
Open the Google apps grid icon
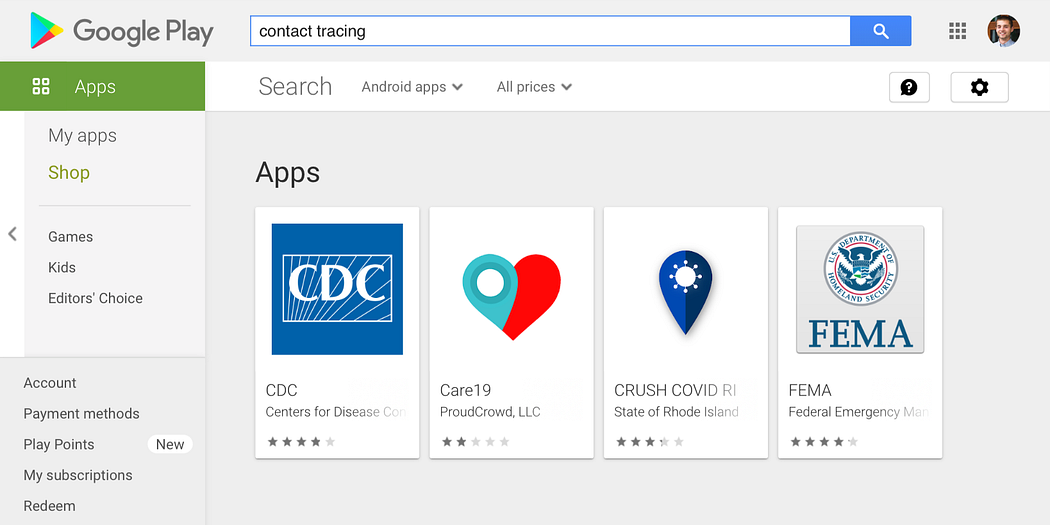tap(958, 31)
